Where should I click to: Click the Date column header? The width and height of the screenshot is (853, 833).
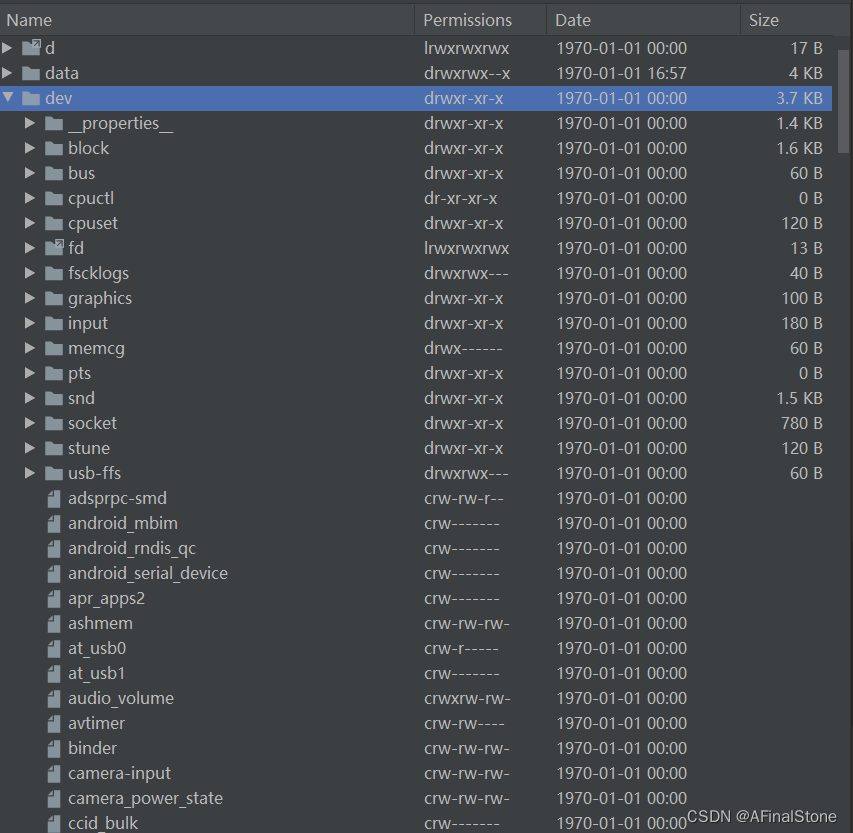643,20
